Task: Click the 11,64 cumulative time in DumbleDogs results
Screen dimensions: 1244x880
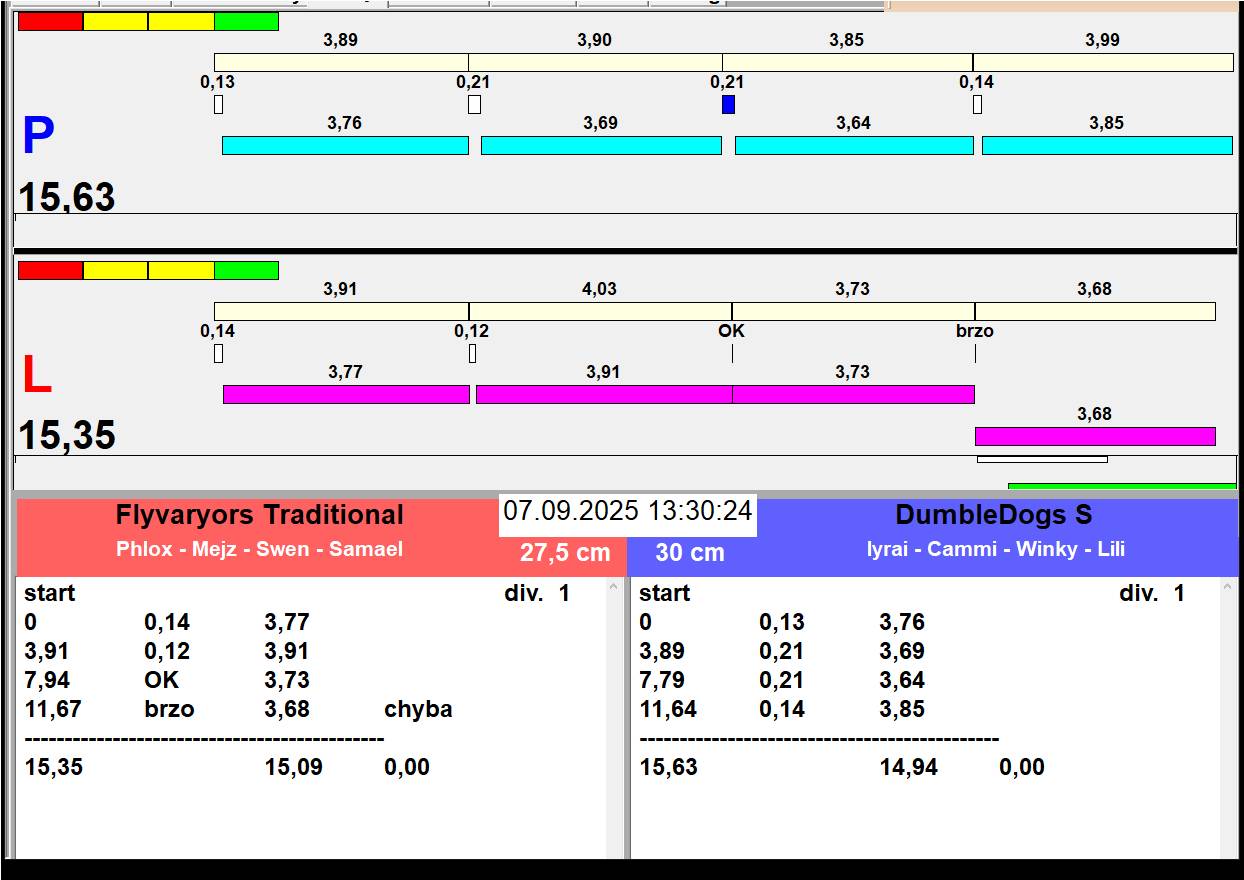Action: tap(668, 710)
